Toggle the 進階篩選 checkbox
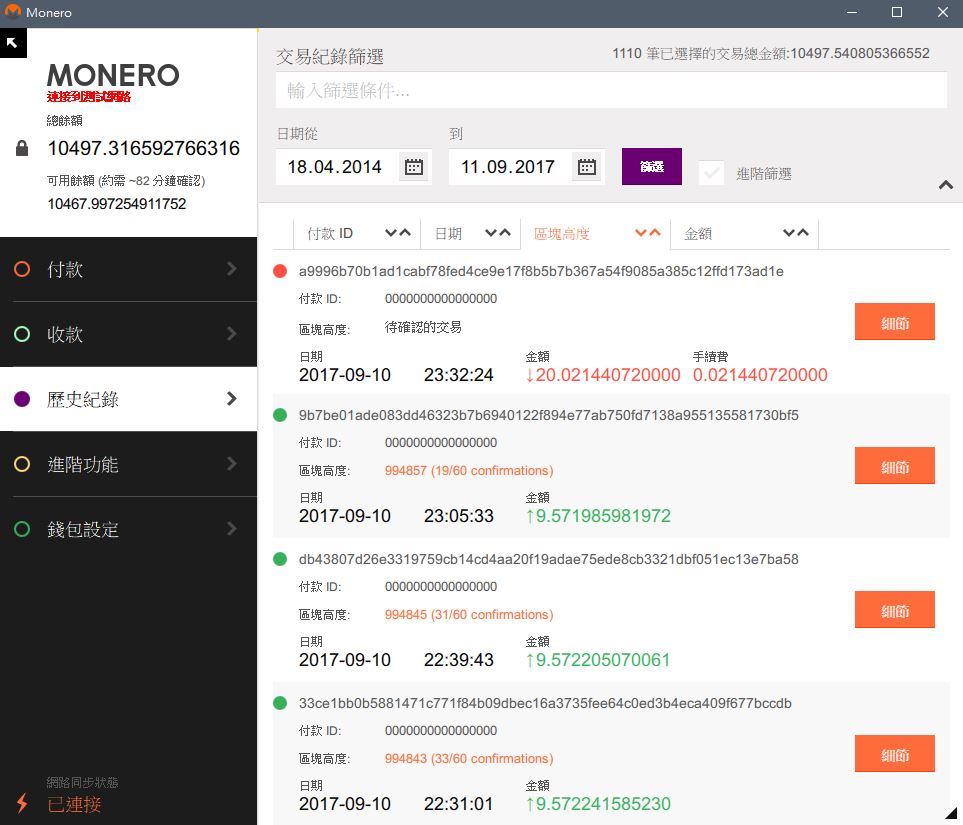Screen dimensions: 963x825 point(711,173)
